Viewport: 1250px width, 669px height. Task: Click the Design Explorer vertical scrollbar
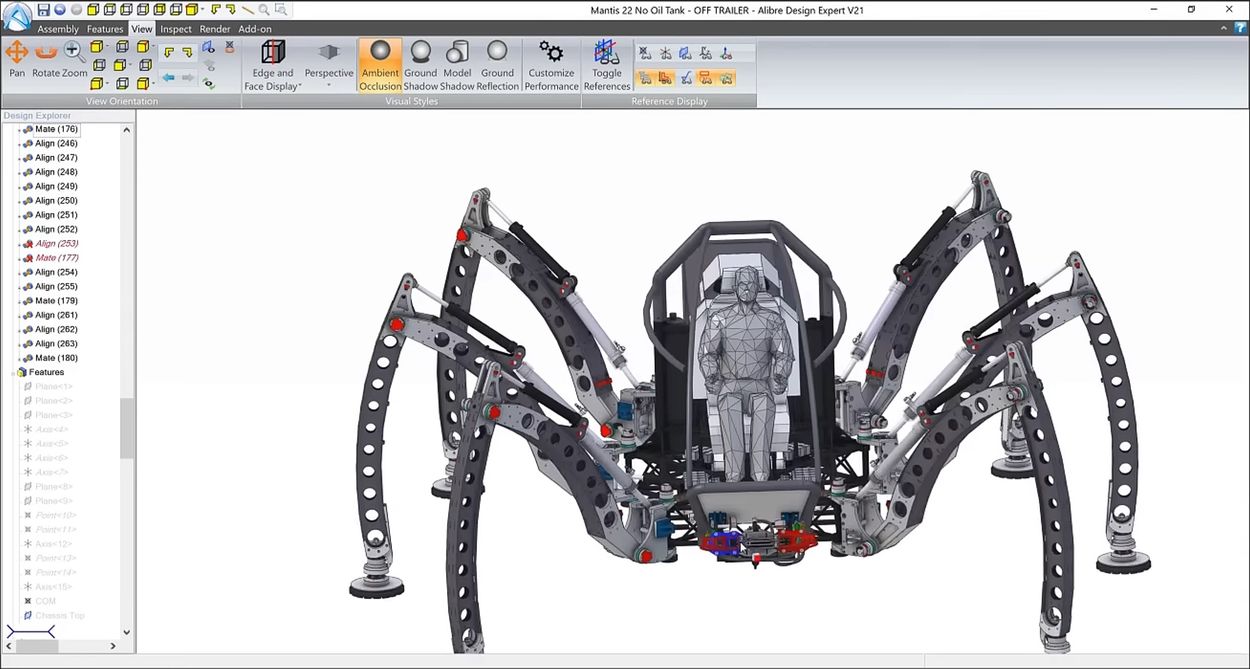tap(127, 428)
